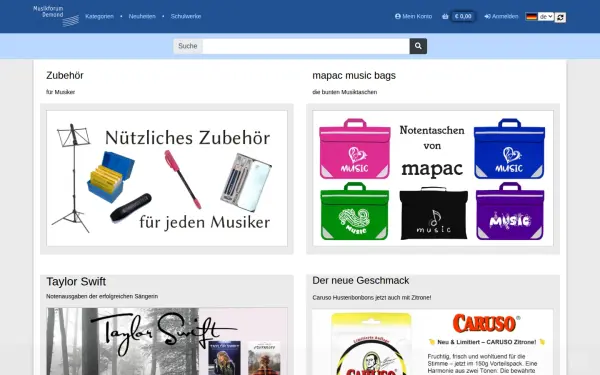Click the shopping basket icon
The width and height of the screenshot is (600, 375).
(x=445, y=16)
